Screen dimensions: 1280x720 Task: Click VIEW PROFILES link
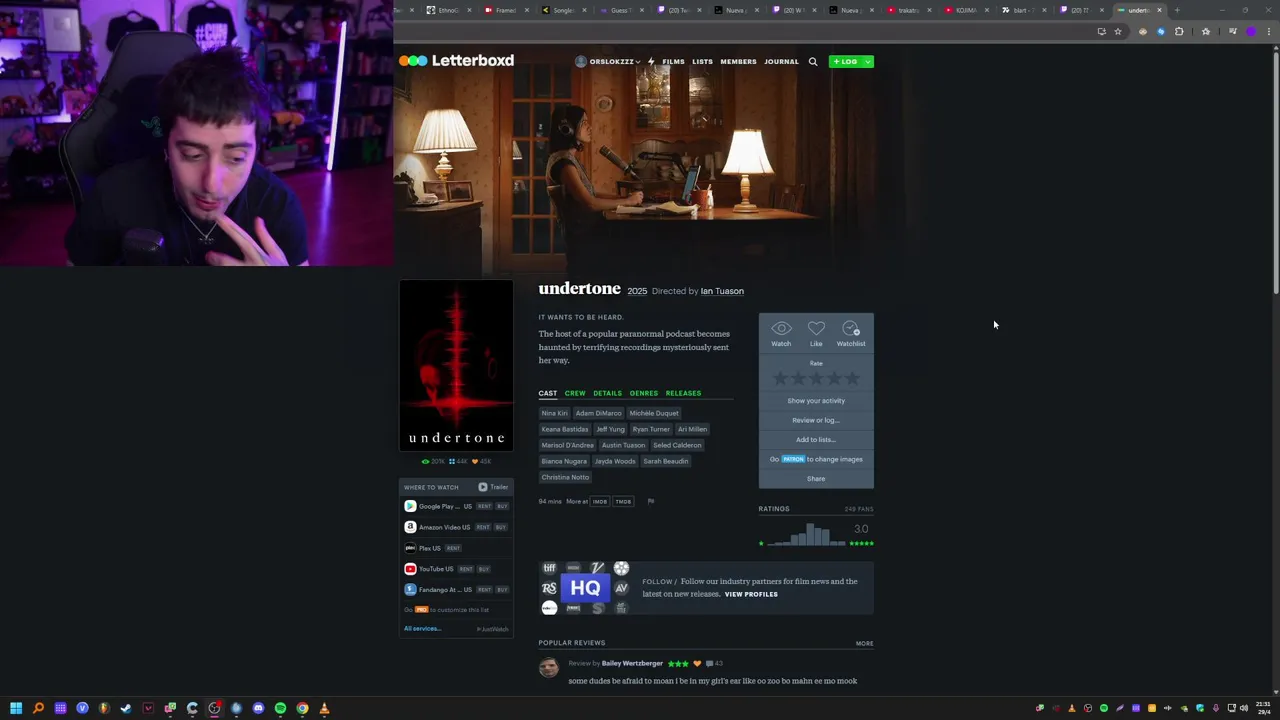(x=751, y=594)
